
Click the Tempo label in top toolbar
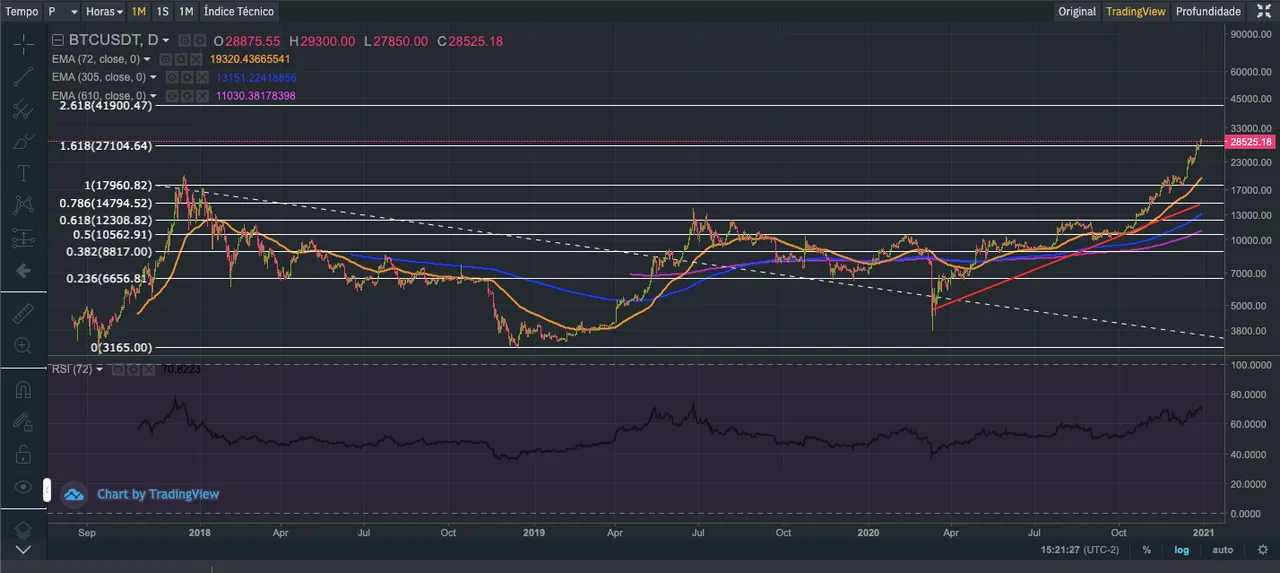point(22,11)
